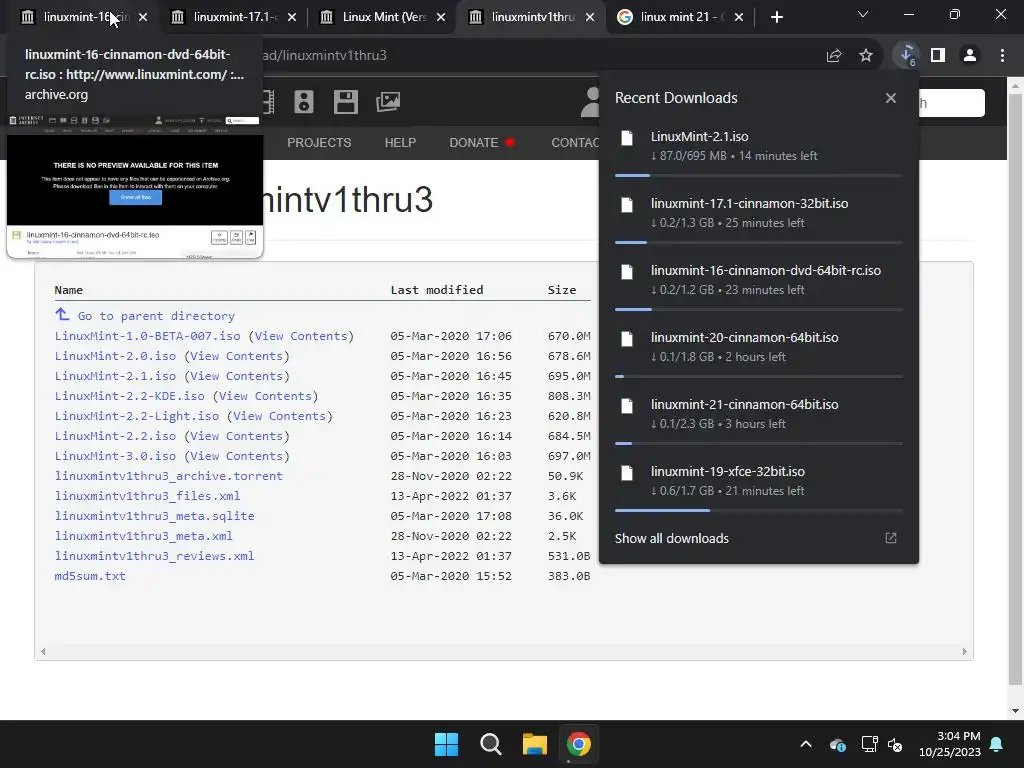Click the tab preview thumbnail for linuxmint-16
Screen dimensions: 1024x768
[135, 186]
